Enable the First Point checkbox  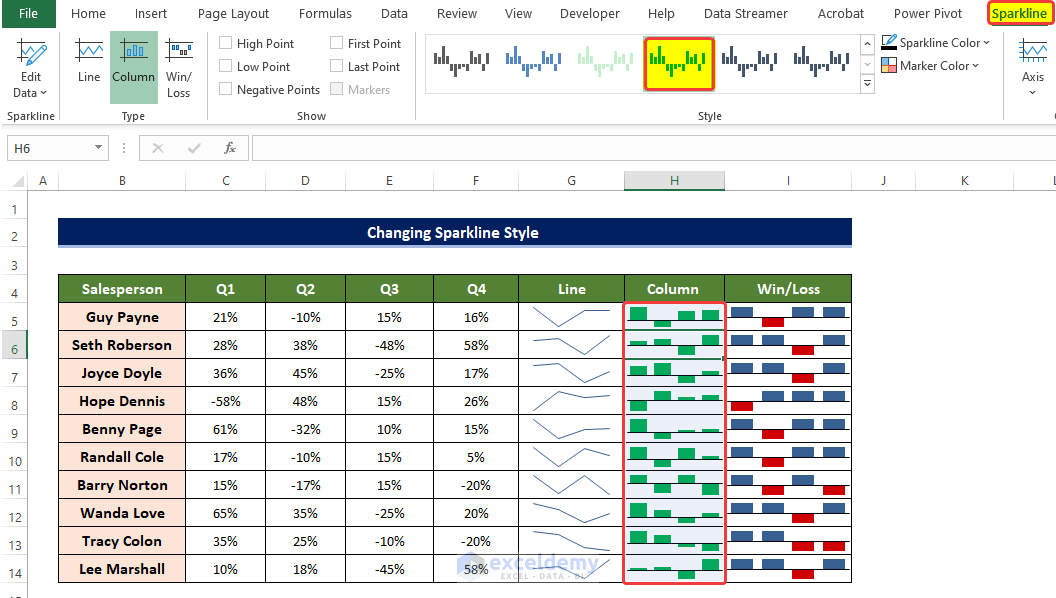click(337, 43)
